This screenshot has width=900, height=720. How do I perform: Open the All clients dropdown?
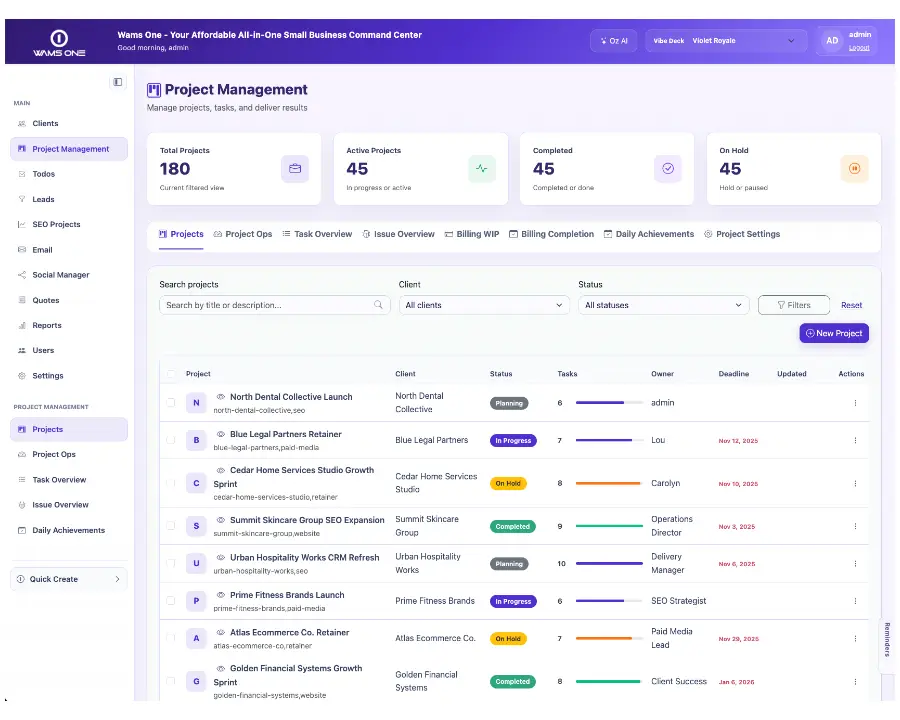coord(484,305)
